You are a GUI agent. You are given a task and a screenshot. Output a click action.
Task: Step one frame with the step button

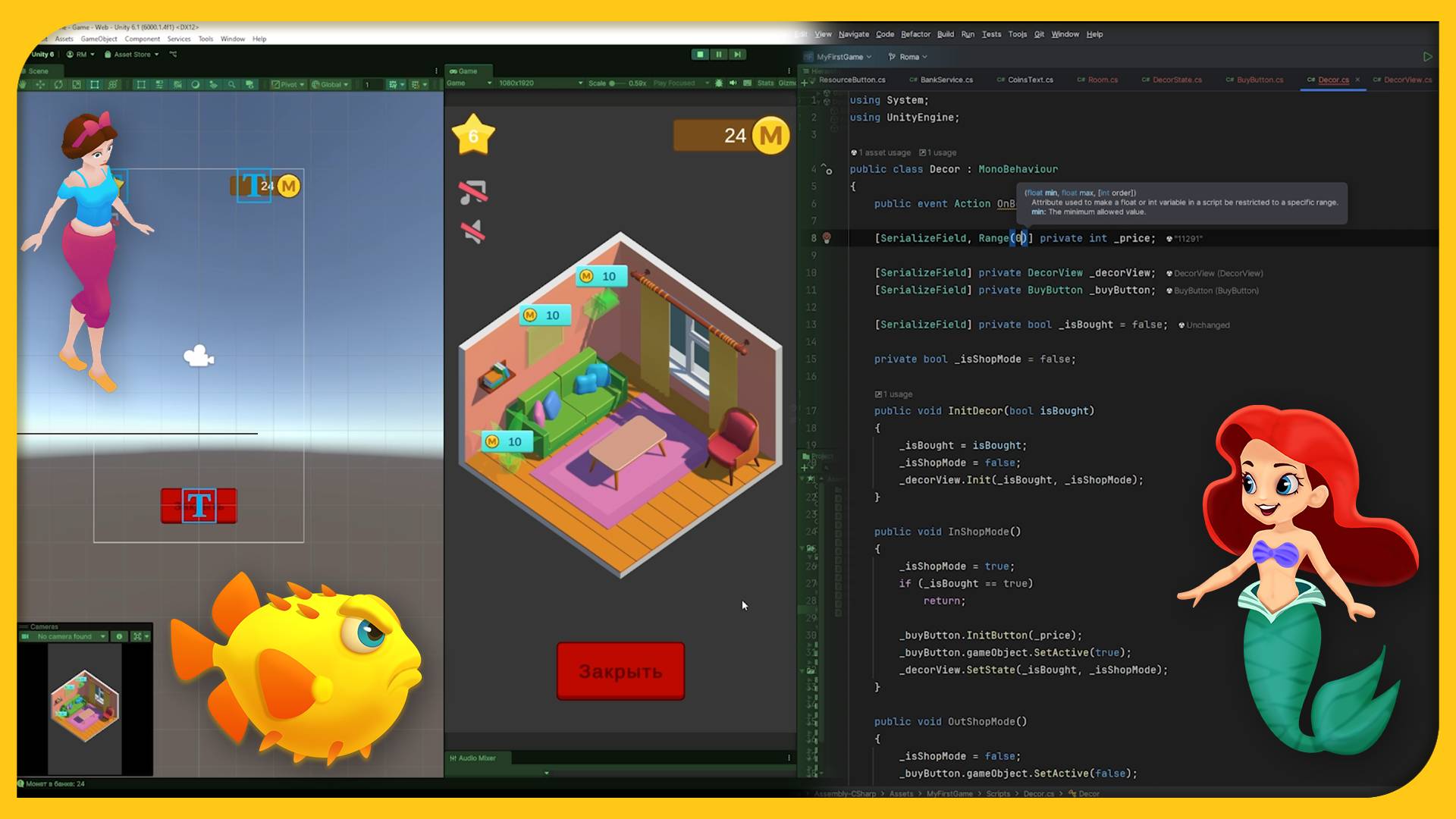tap(737, 54)
